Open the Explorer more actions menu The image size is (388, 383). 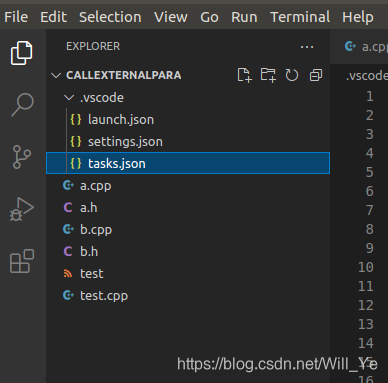tap(307, 47)
